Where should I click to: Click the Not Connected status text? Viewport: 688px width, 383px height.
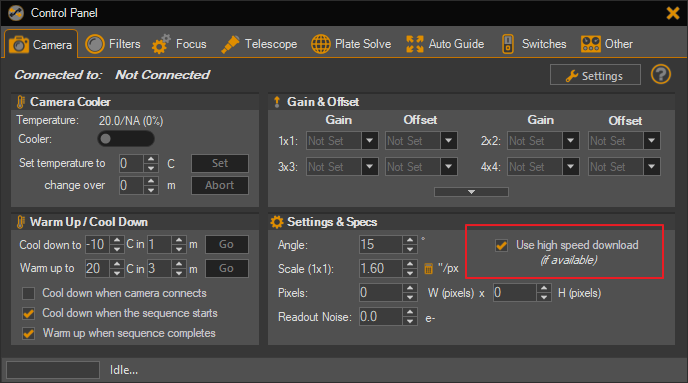coord(162,75)
